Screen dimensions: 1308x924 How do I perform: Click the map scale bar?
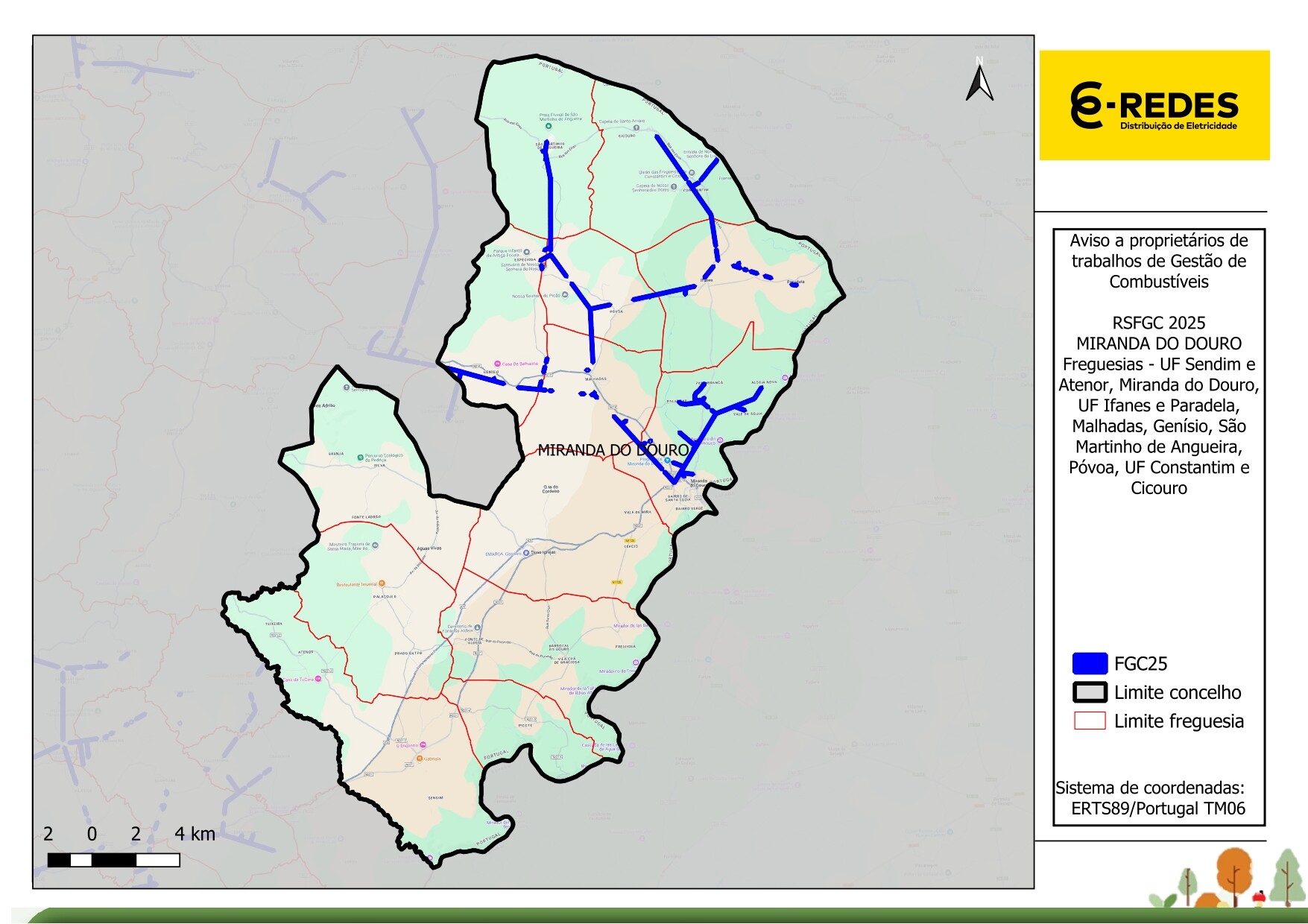click(113, 860)
